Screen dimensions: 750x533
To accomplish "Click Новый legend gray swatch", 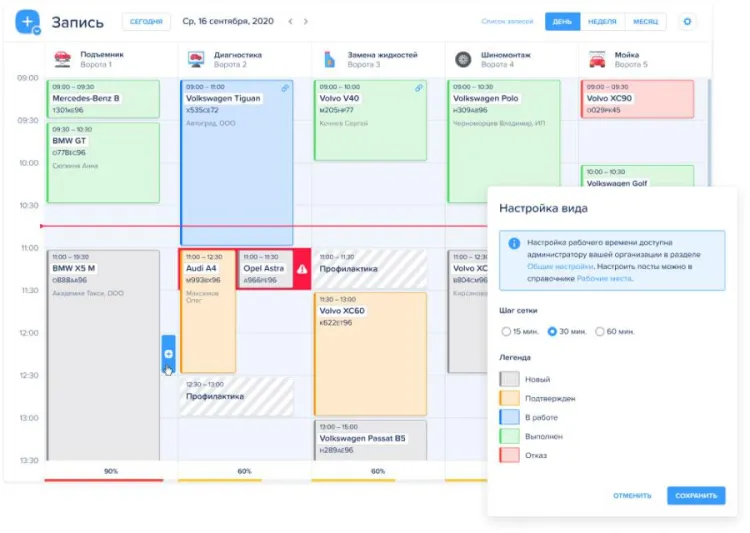I will pos(509,379).
